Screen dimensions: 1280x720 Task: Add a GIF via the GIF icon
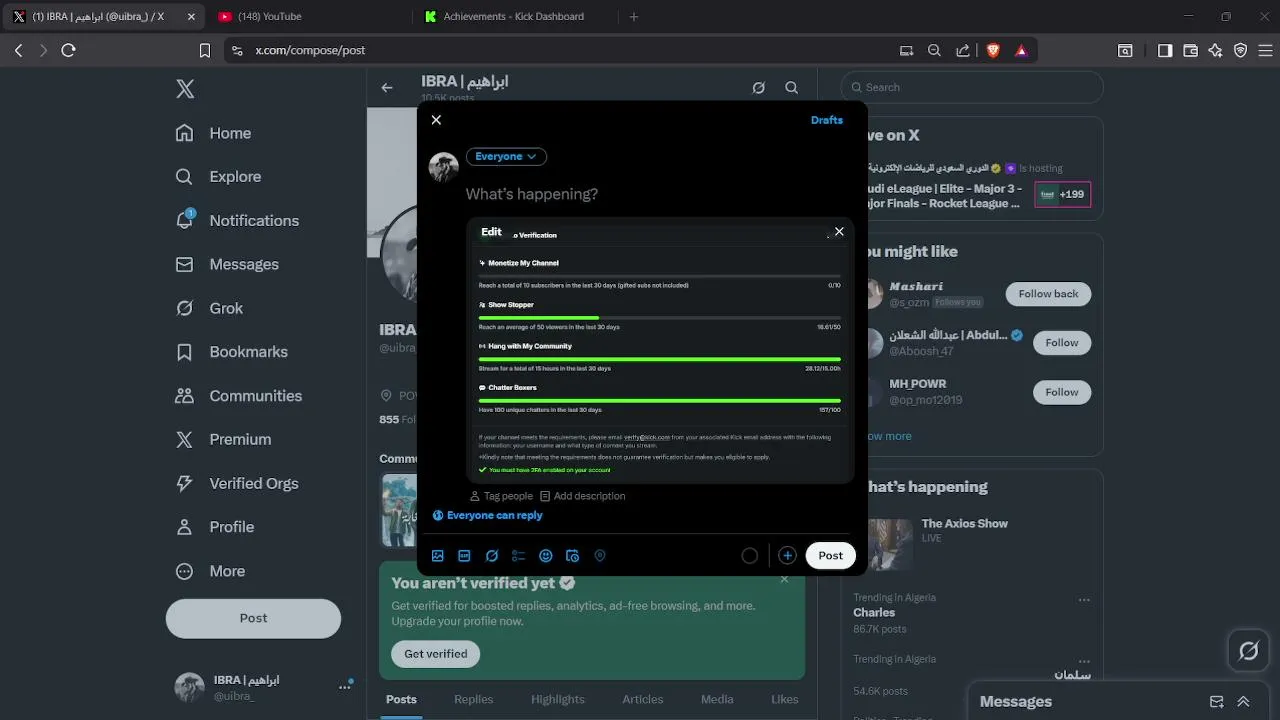pos(465,556)
